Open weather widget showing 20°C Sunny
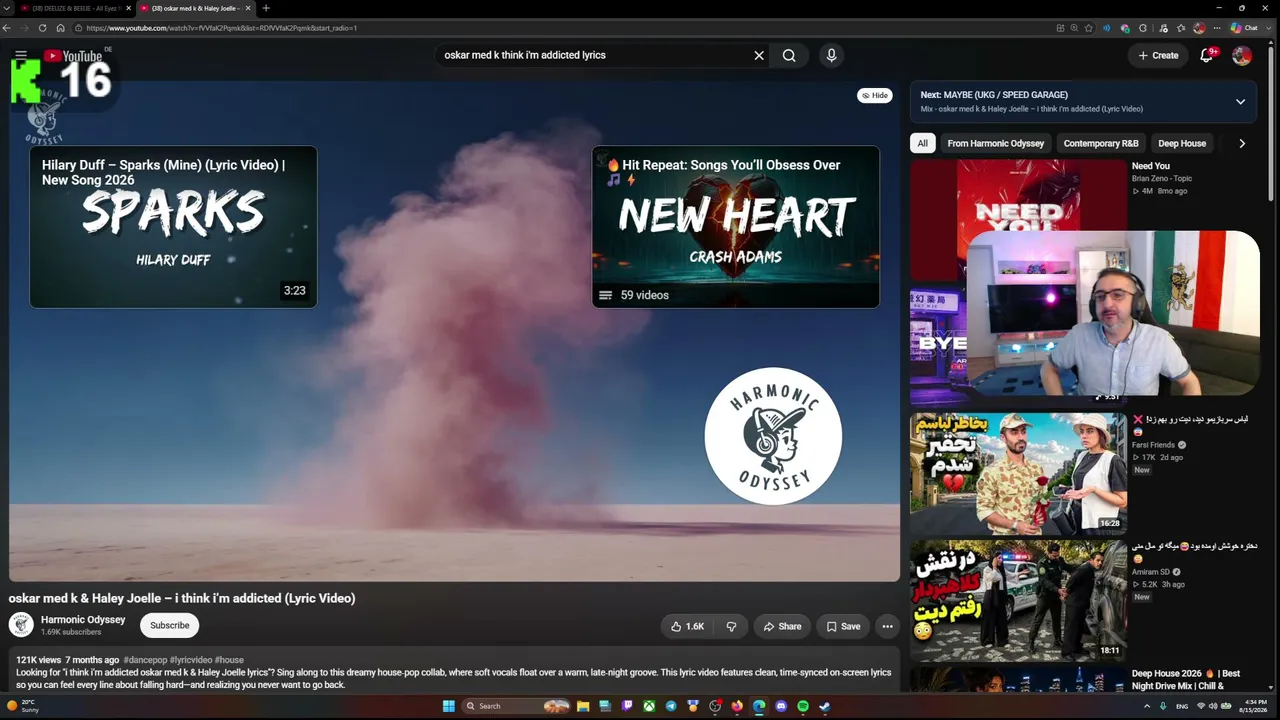 pos(23,706)
